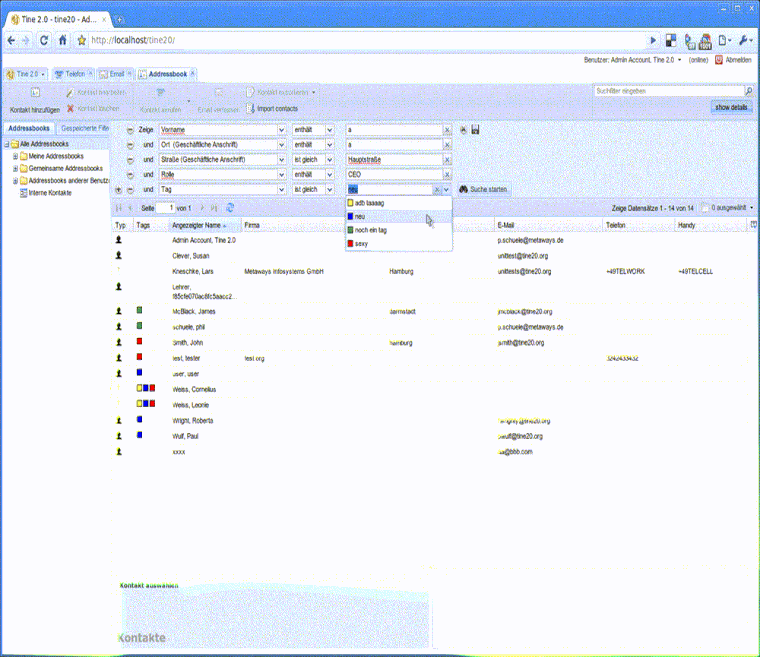The width and height of the screenshot is (760, 657).
Task: Open the Tine 2.0 menu tab
Action: coord(26,74)
